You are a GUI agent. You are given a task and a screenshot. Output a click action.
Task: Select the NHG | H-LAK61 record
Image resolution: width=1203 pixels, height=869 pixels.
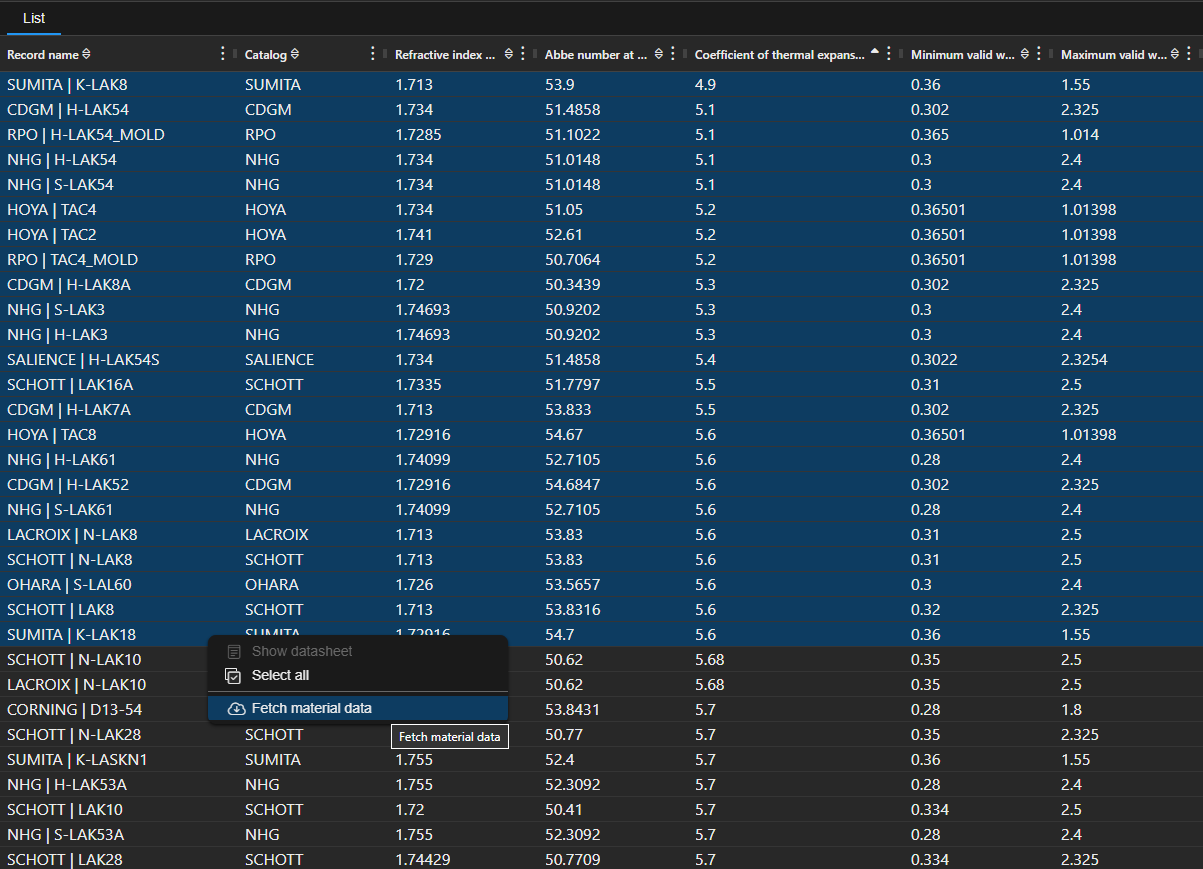(601, 459)
